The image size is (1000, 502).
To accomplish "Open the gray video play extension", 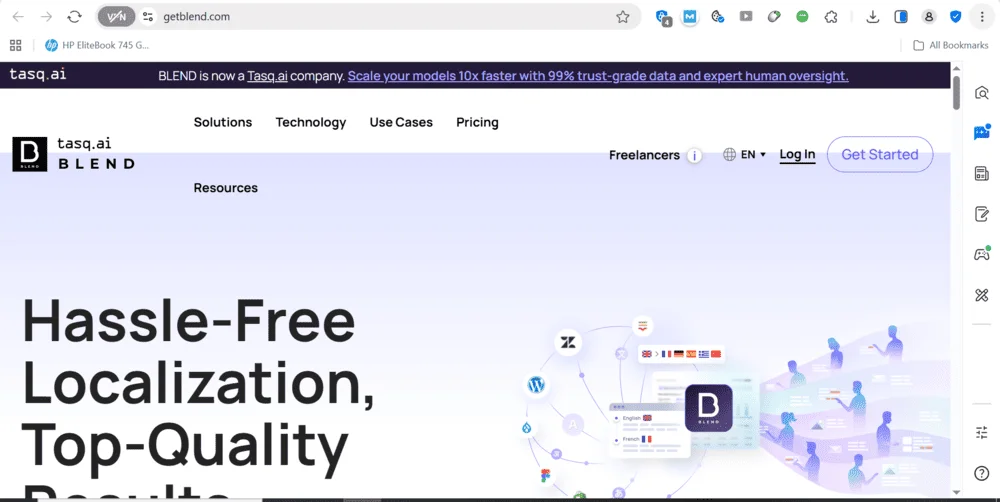I will [746, 17].
